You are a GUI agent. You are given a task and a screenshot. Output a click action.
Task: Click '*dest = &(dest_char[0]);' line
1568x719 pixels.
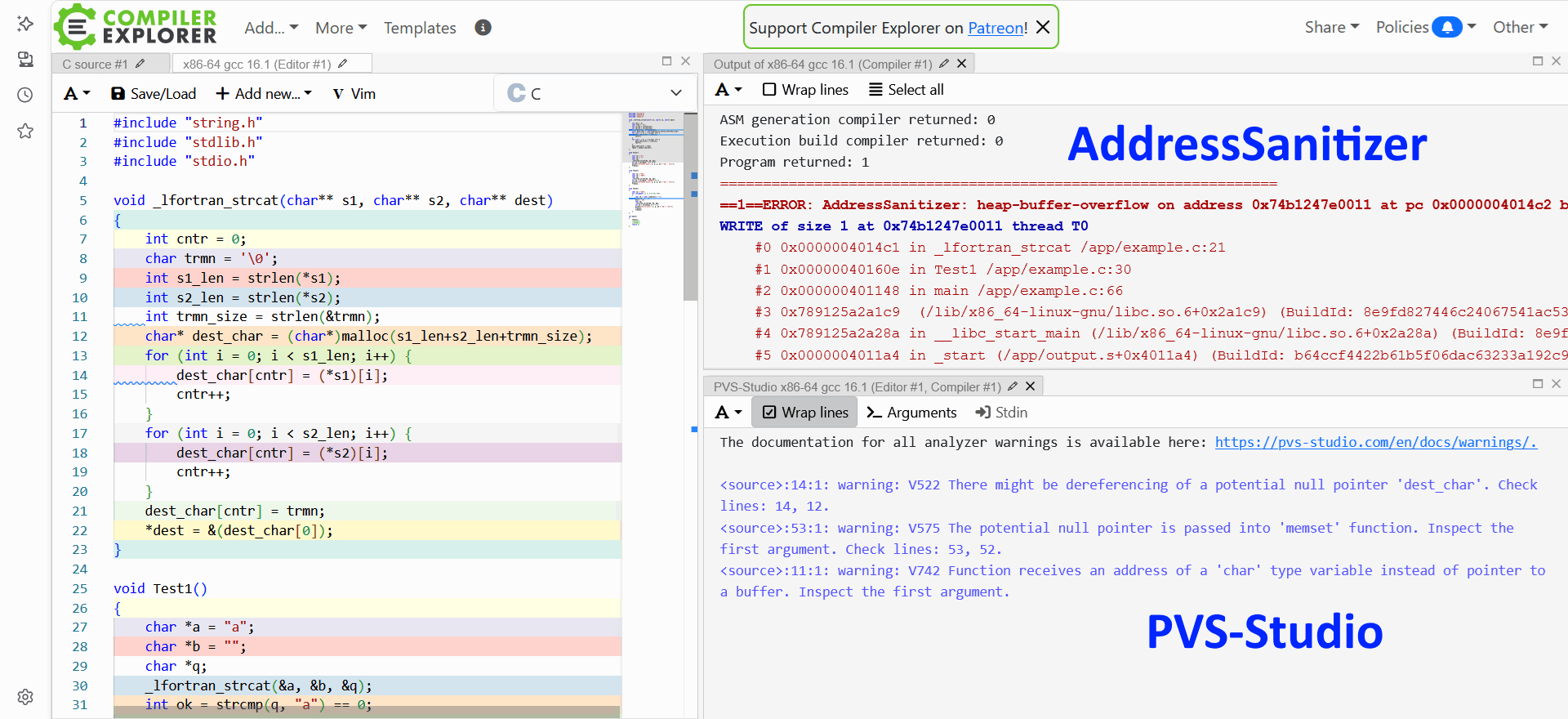pos(238,530)
